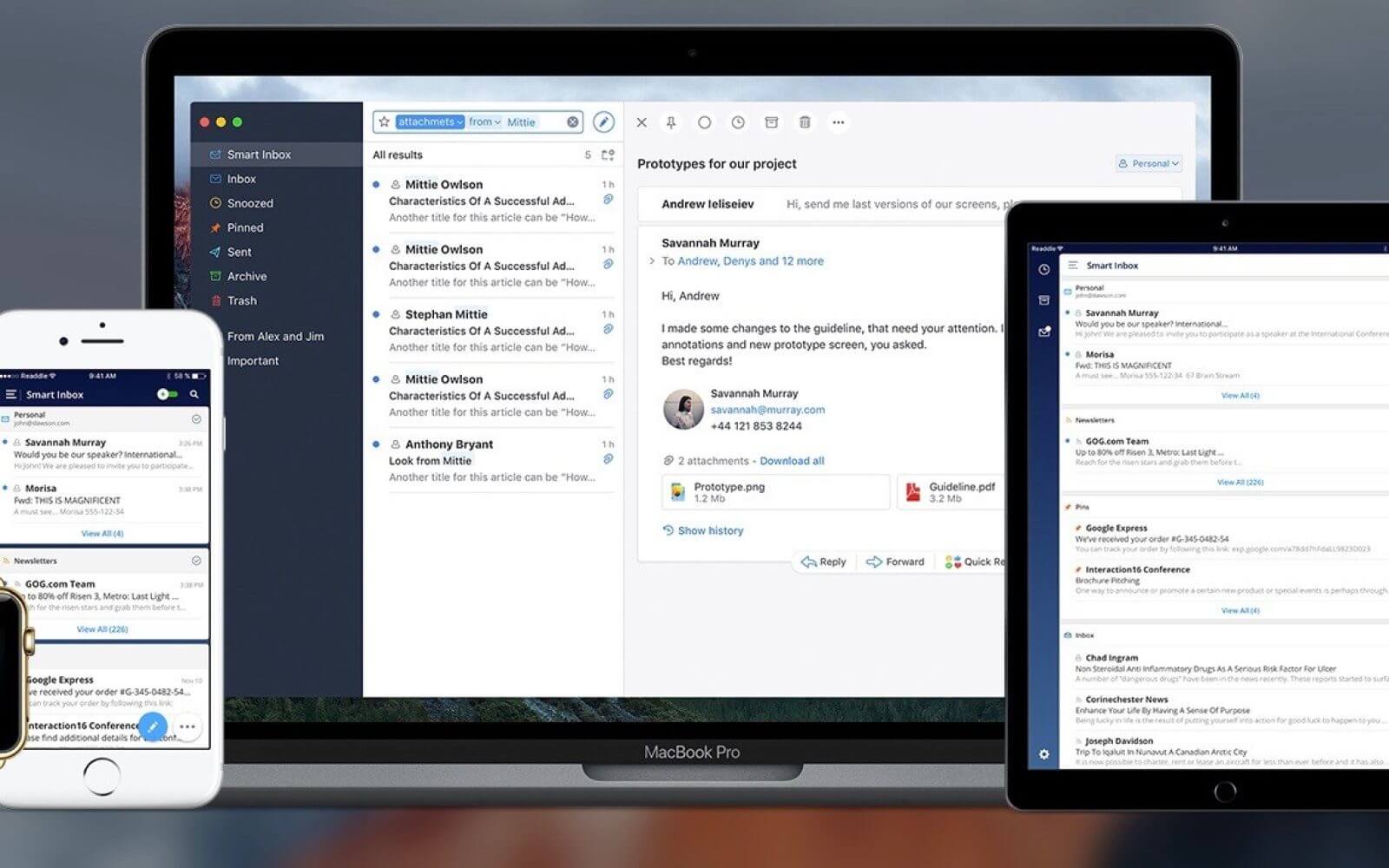The height and width of the screenshot is (868, 1389).
Task: Open the Guideline.pdf attachment
Action: click(x=951, y=492)
